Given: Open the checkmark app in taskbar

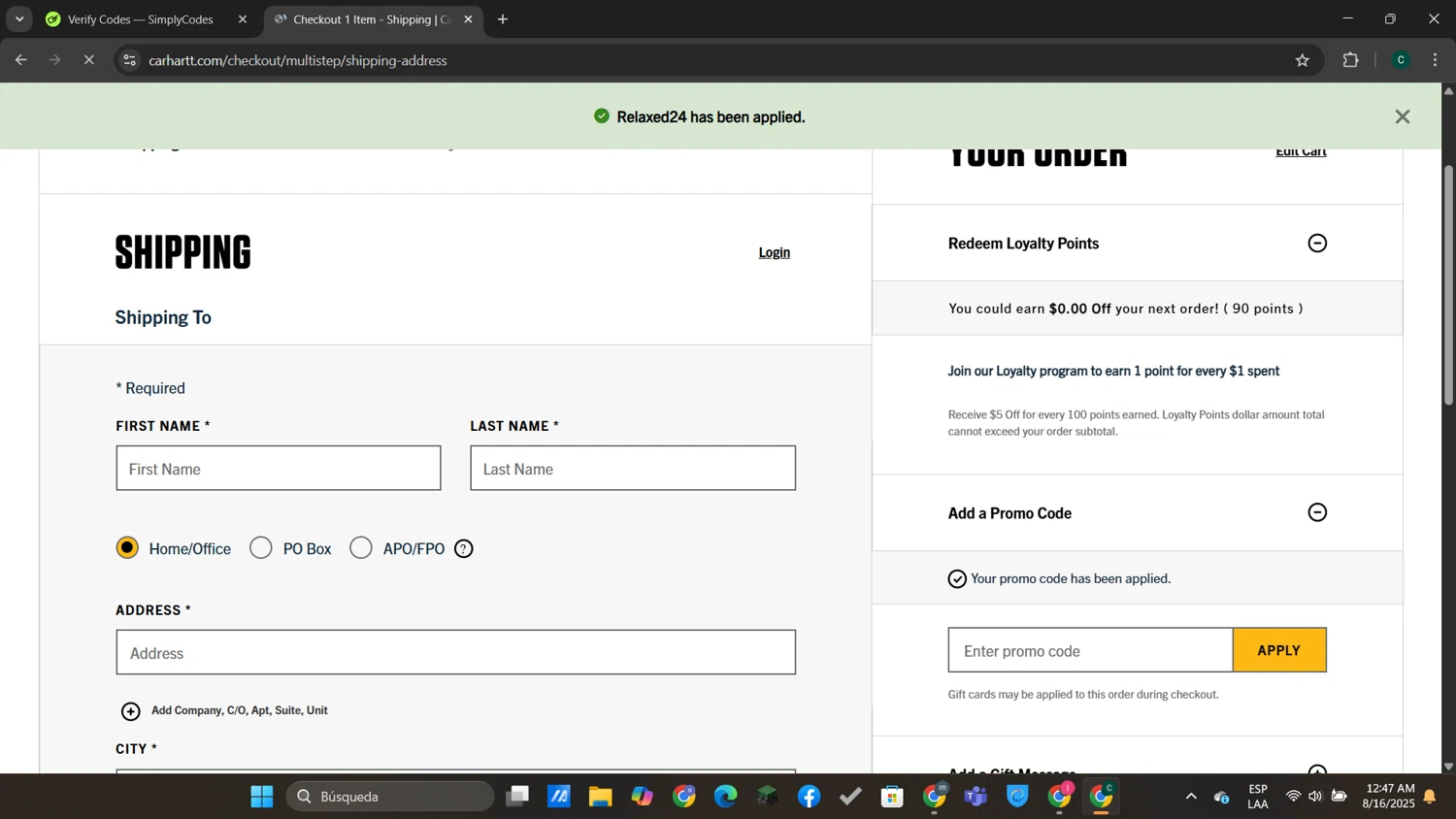Looking at the screenshot, I should pos(851,797).
